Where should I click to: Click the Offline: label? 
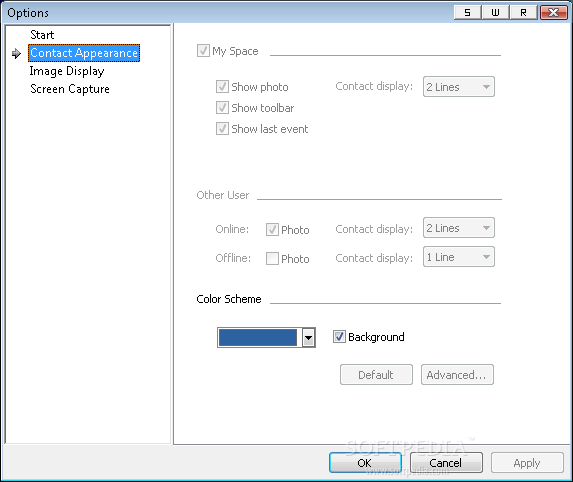[233, 258]
